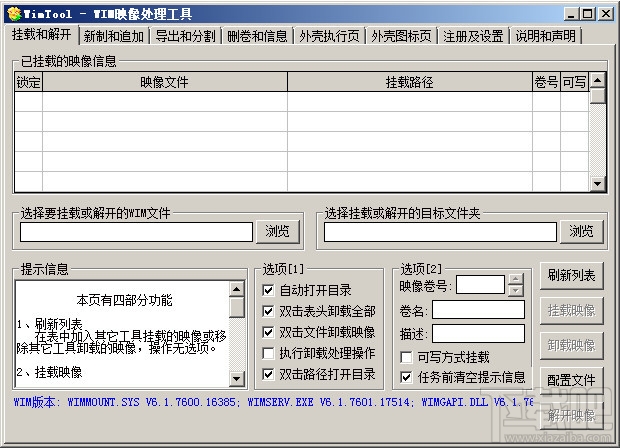Click the 锁定 column header
The image size is (620, 448).
click(x=28, y=82)
